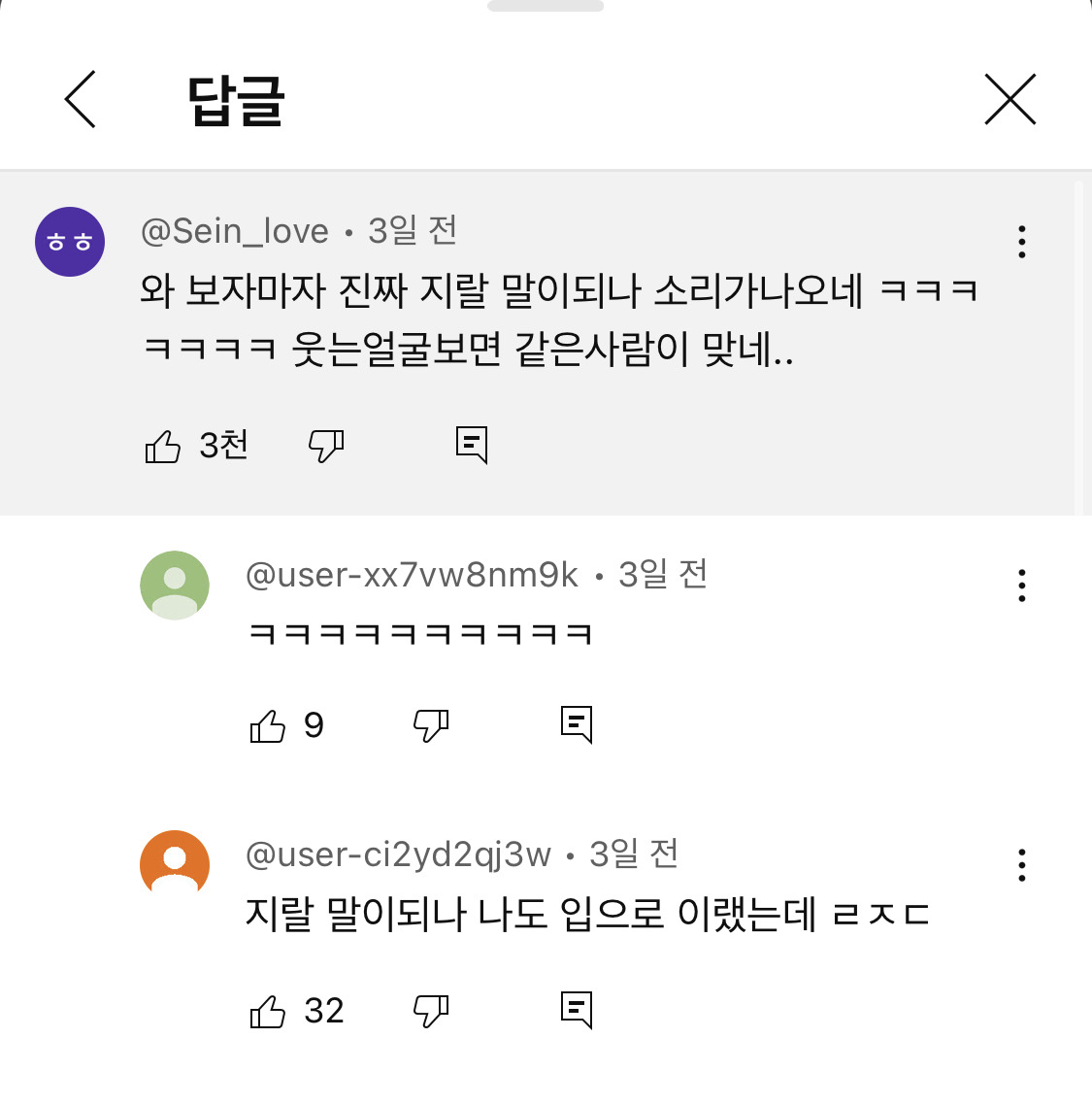Like the @user-ci2yd2qj3w reply
This screenshot has height=1105, width=1092.
click(268, 1011)
